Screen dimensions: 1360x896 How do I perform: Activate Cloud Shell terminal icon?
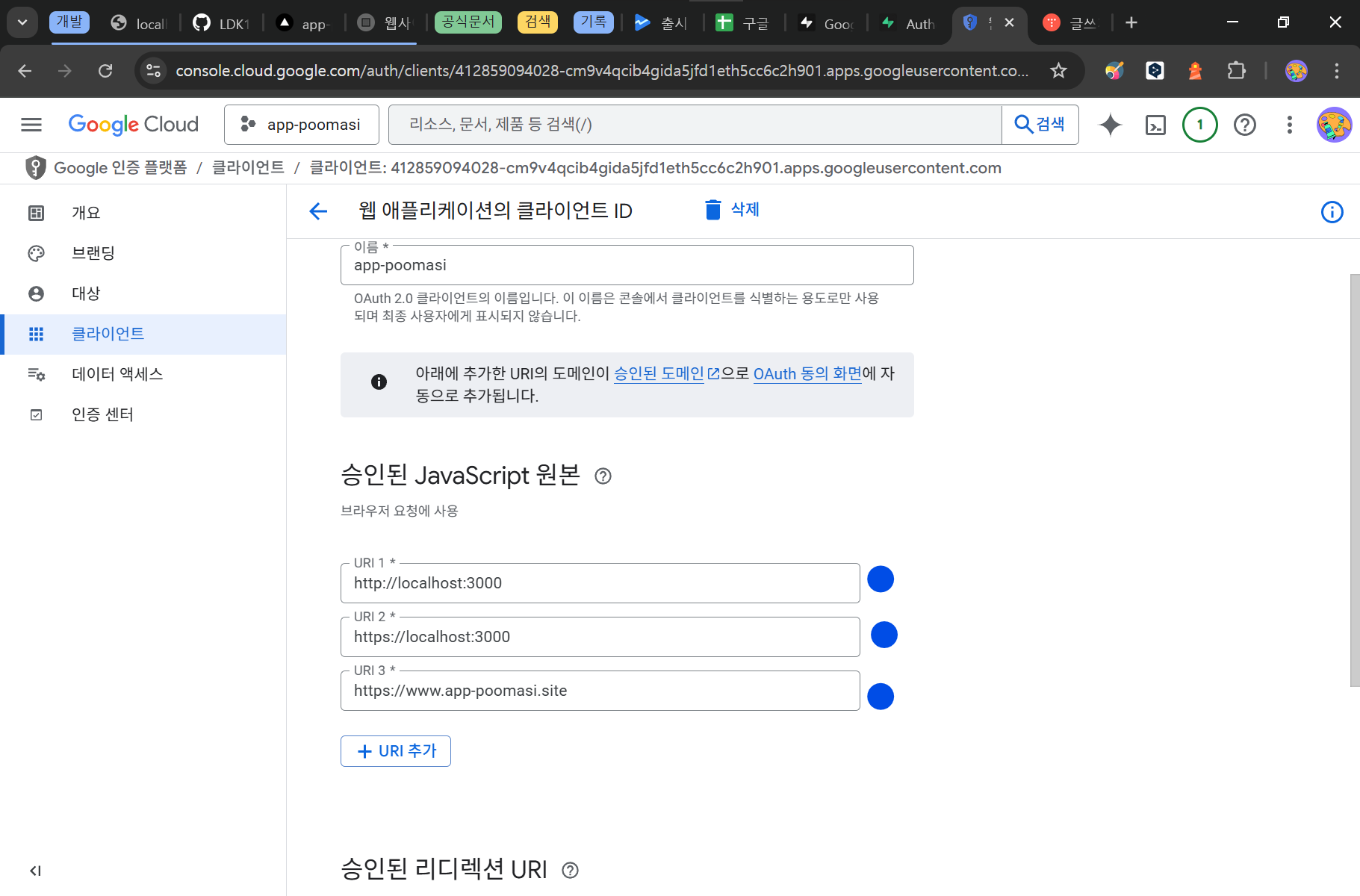[1155, 125]
